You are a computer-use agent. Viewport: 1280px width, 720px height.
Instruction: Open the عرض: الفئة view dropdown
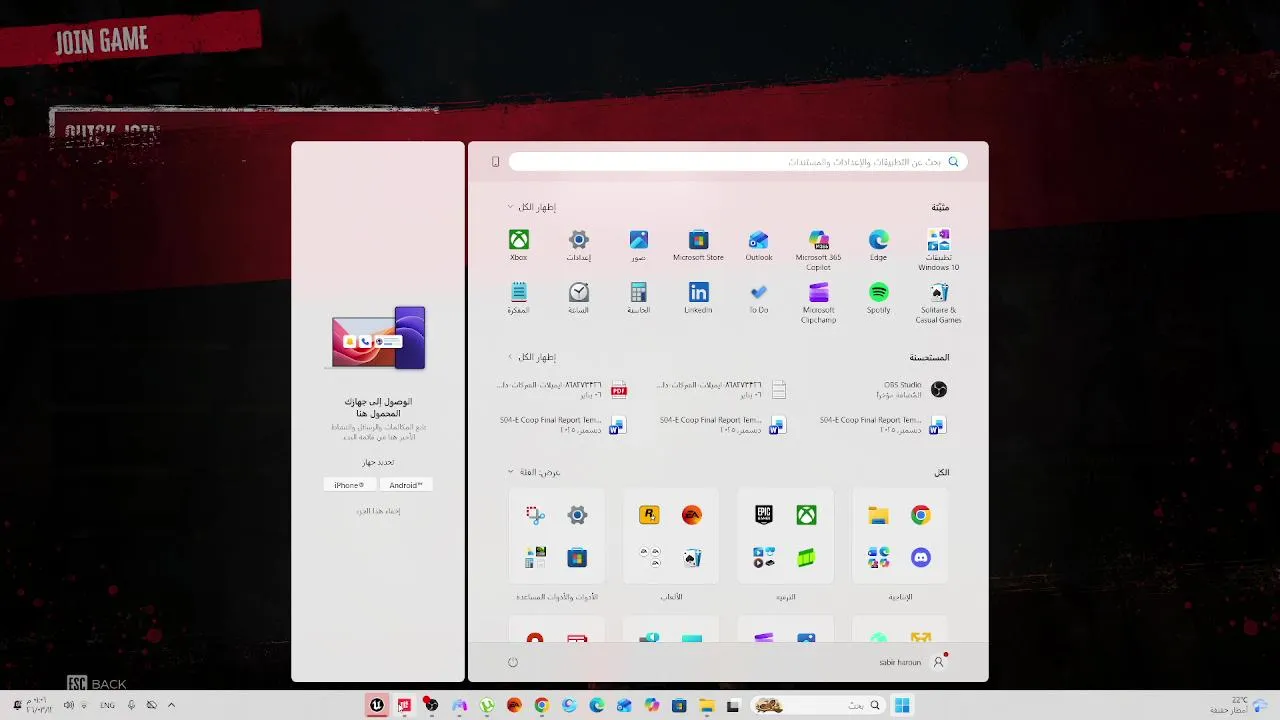pyautogui.click(x=535, y=472)
